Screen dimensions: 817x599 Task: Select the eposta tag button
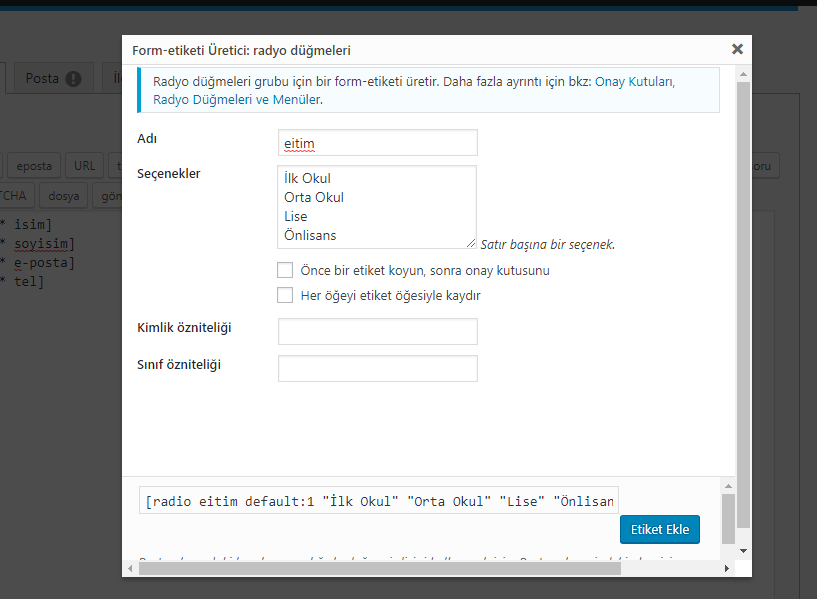pyautogui.click(x=34, y=166)
